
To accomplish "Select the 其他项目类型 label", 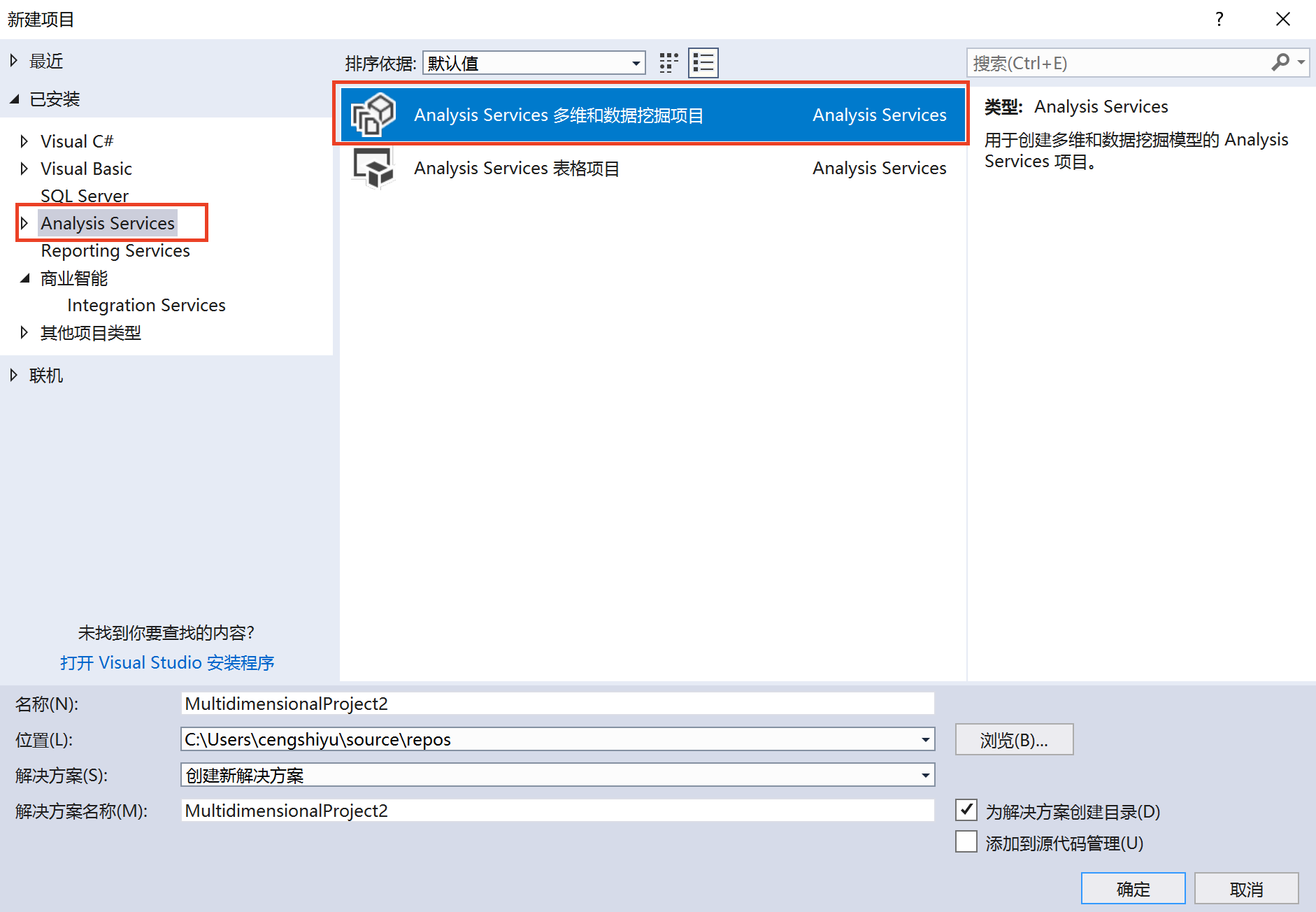I will point(91,333).
